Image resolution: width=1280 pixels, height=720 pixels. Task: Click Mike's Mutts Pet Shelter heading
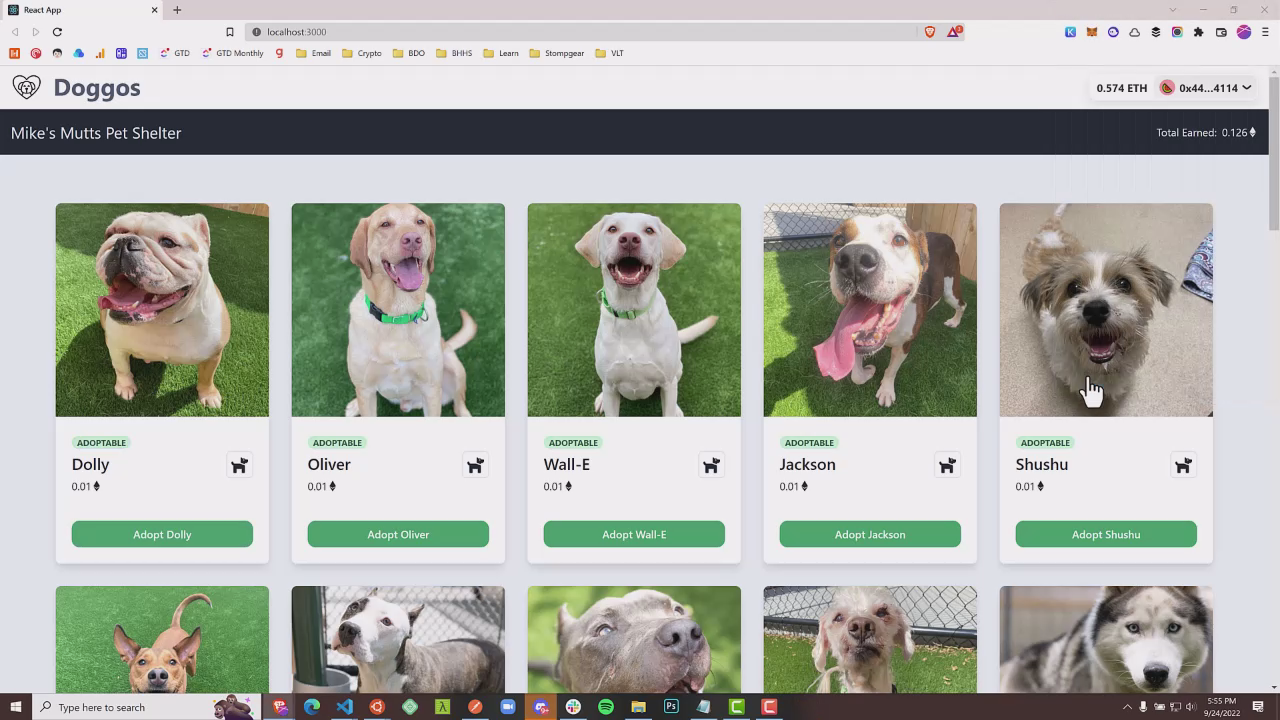coord(96,133)
